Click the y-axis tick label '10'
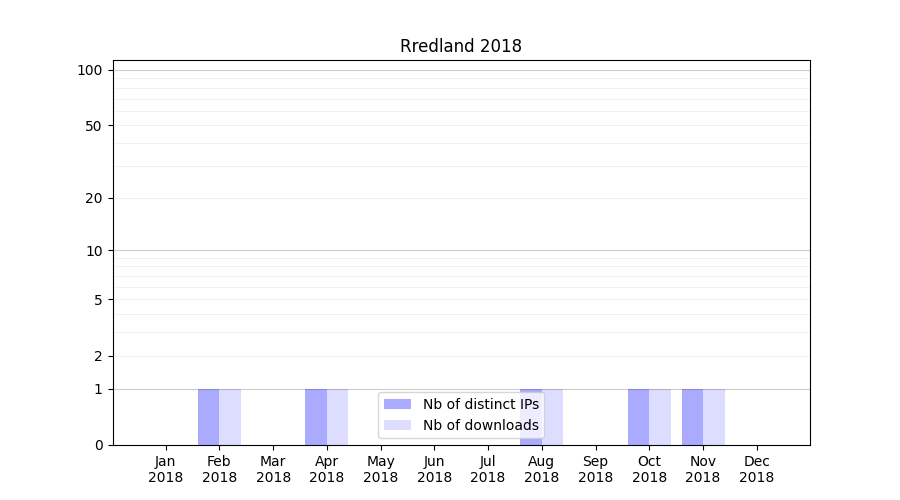This screenshot has height=500, width=900. click(x=94, y=251)
